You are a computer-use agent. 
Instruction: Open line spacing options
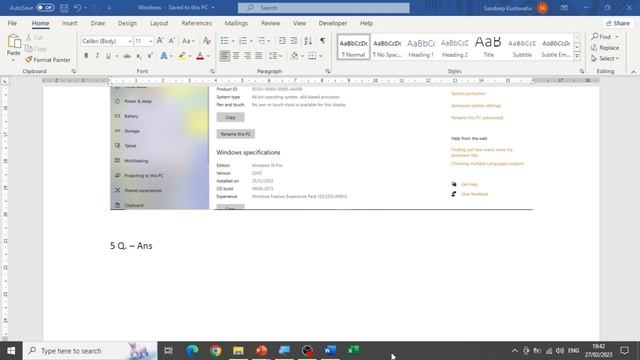[275, 56]
